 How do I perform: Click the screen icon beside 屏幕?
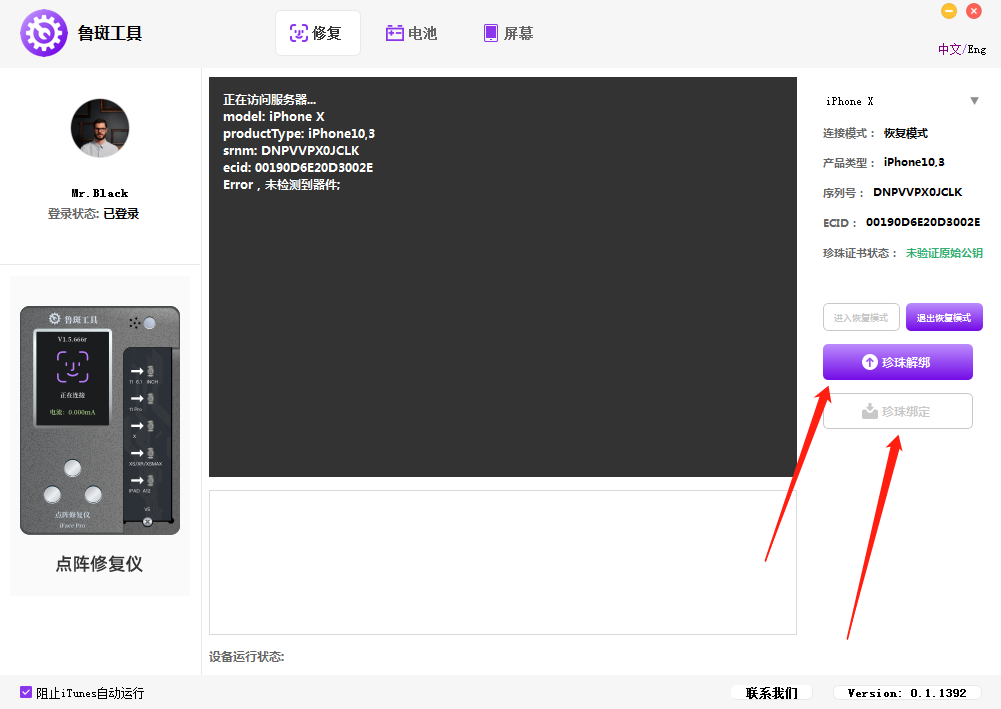coord(490,33)
